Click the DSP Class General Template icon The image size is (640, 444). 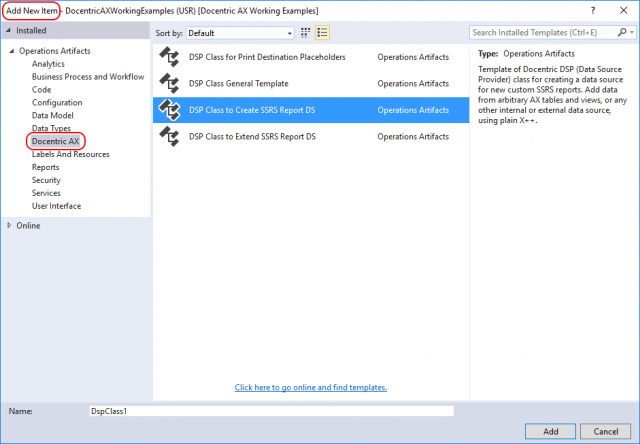(x=169, y=84)
